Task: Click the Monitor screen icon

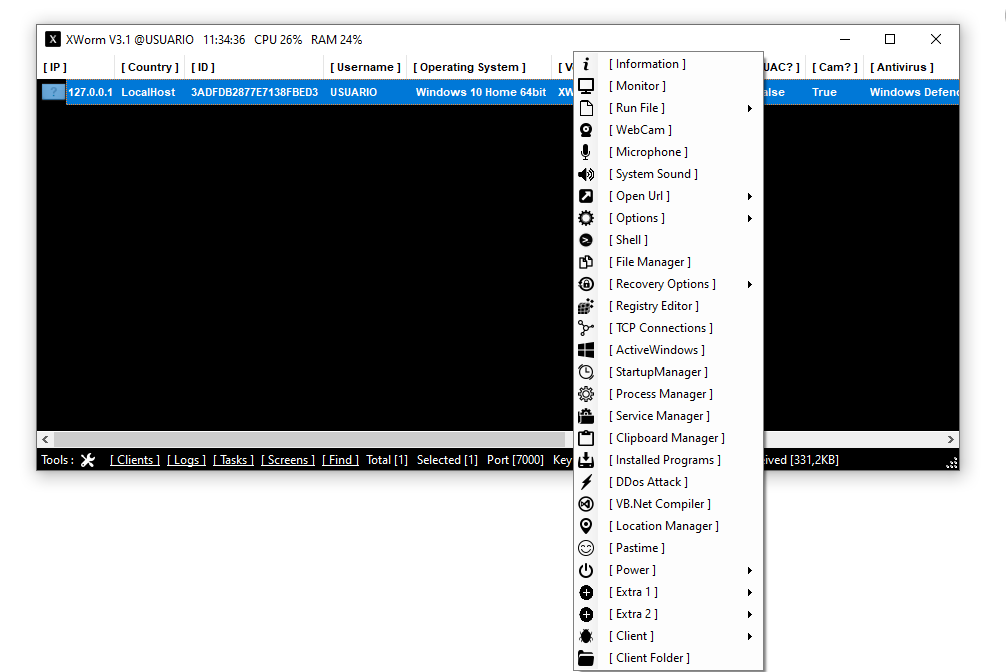Action: 586,86
